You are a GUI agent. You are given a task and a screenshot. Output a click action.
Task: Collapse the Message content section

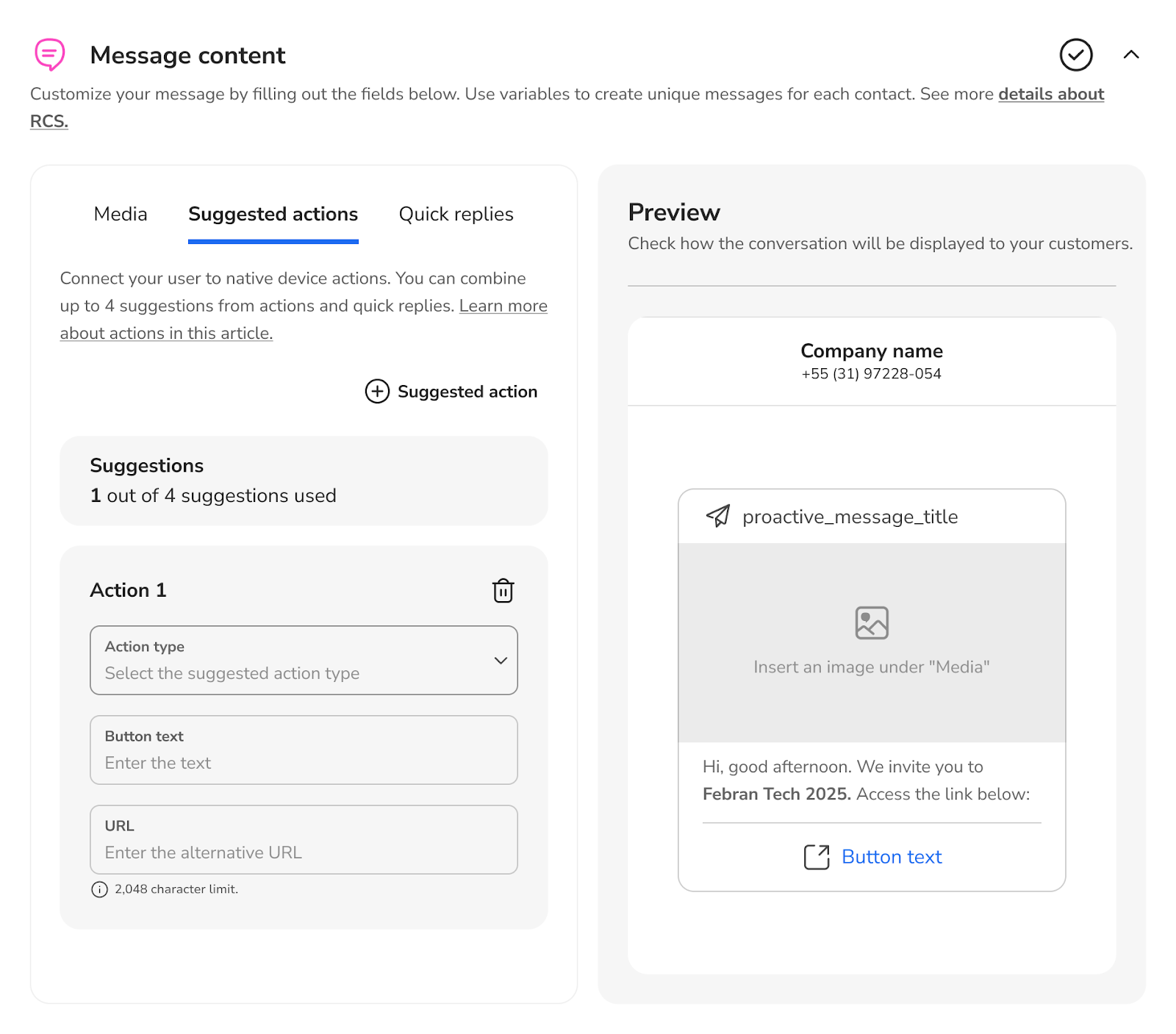click(x=1131, y=55)
